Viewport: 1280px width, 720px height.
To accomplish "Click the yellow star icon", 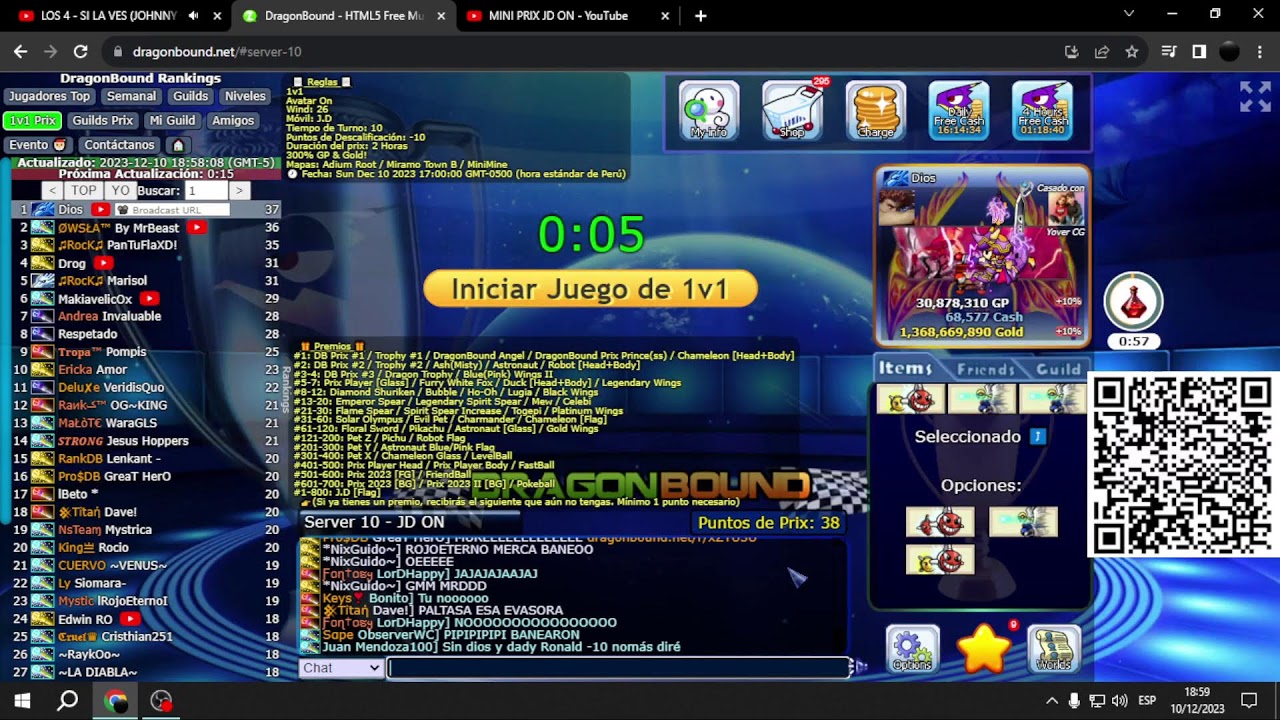I will pyautogui.click(x=984, y=649).
